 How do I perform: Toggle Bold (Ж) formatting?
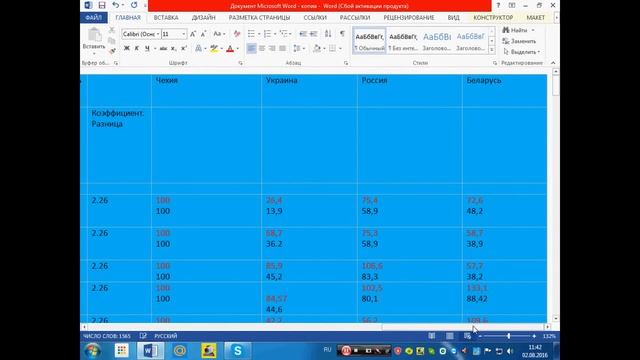(127, 49)
